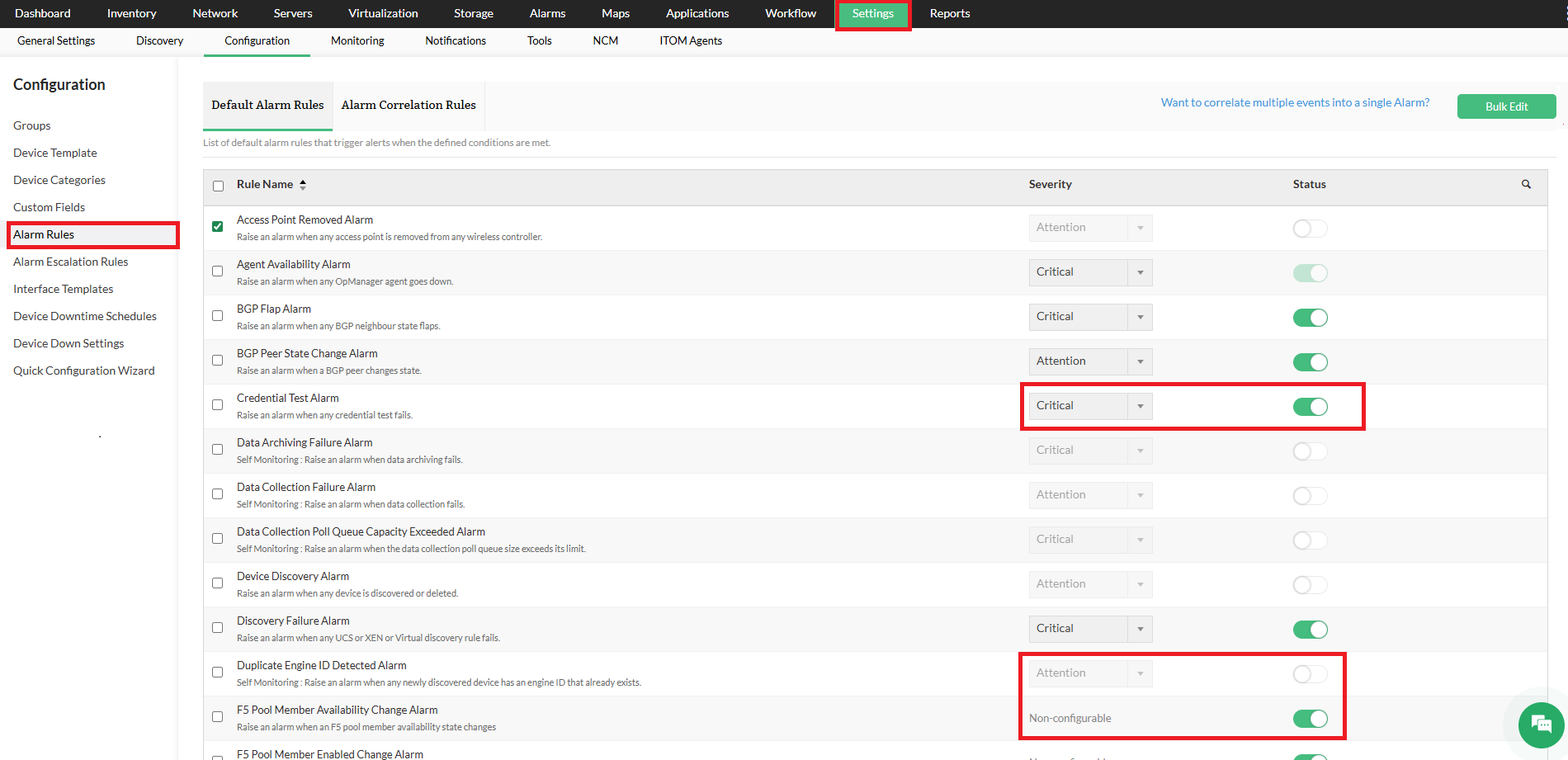
Task: Disable the F5 Pool Member Availability Change Alarm
Action: (x=1310, y=719)
